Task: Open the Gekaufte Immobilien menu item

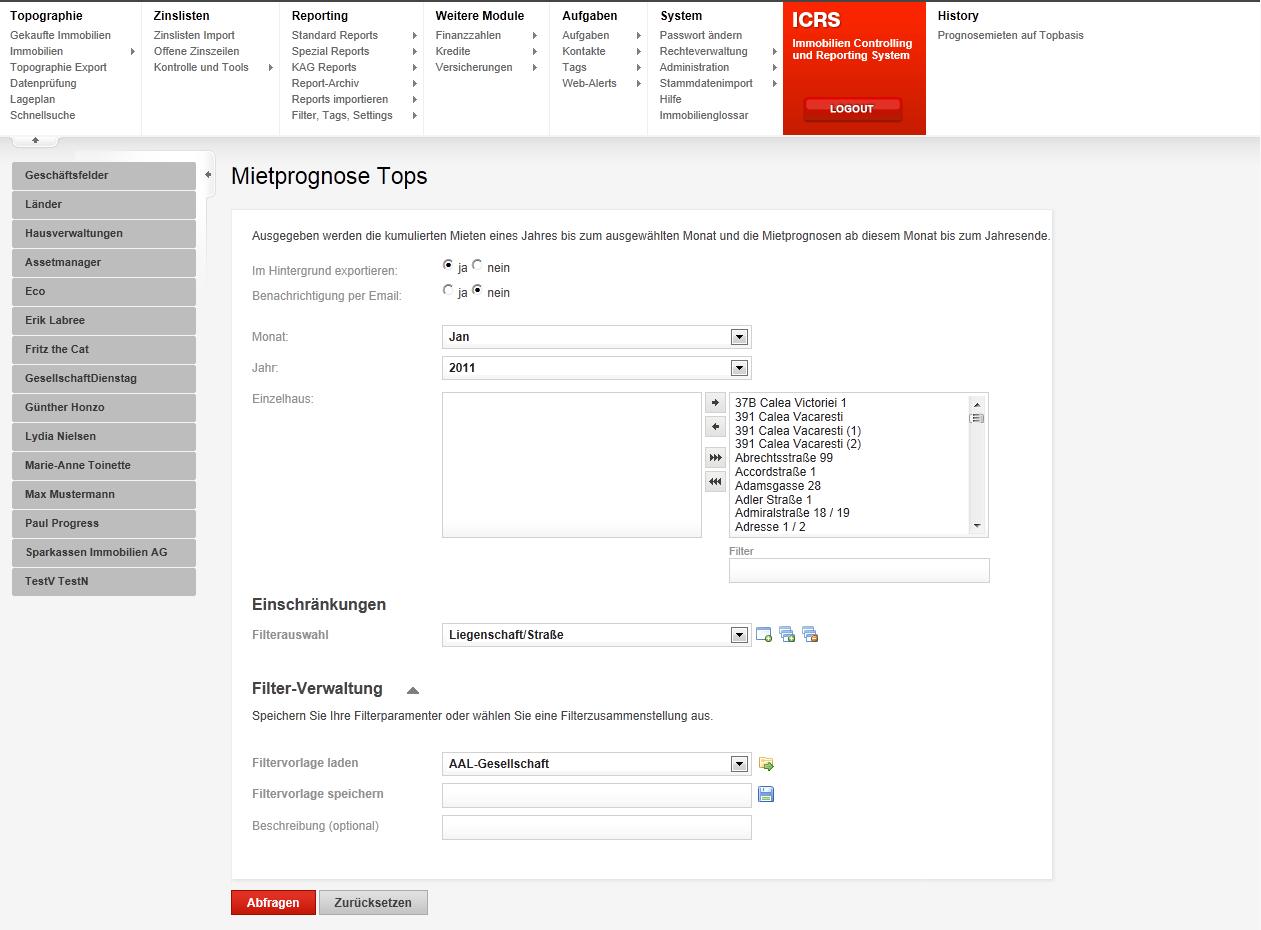Action: pos(60,35)
